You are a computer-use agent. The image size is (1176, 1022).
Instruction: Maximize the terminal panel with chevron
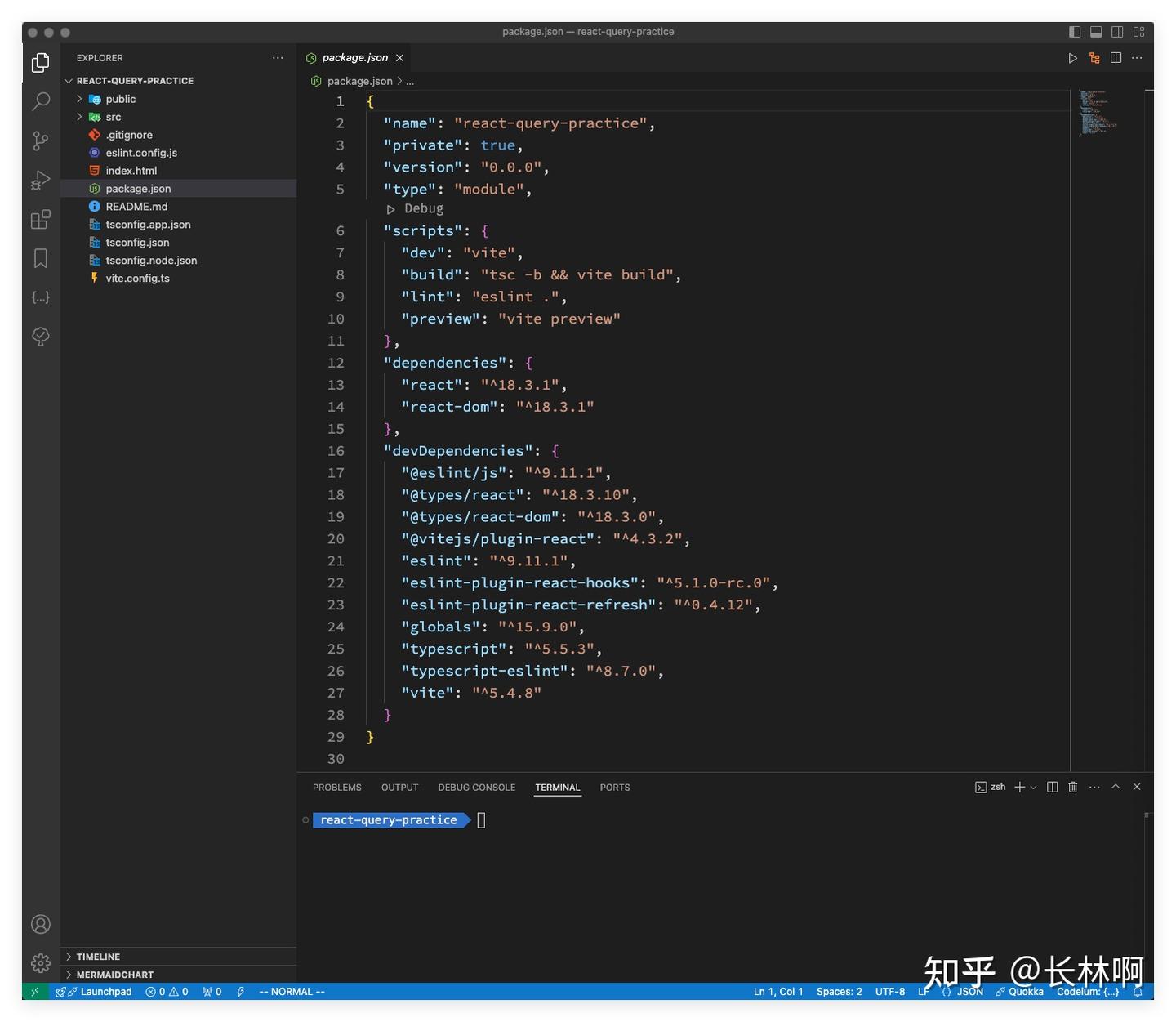(1116, 787)
